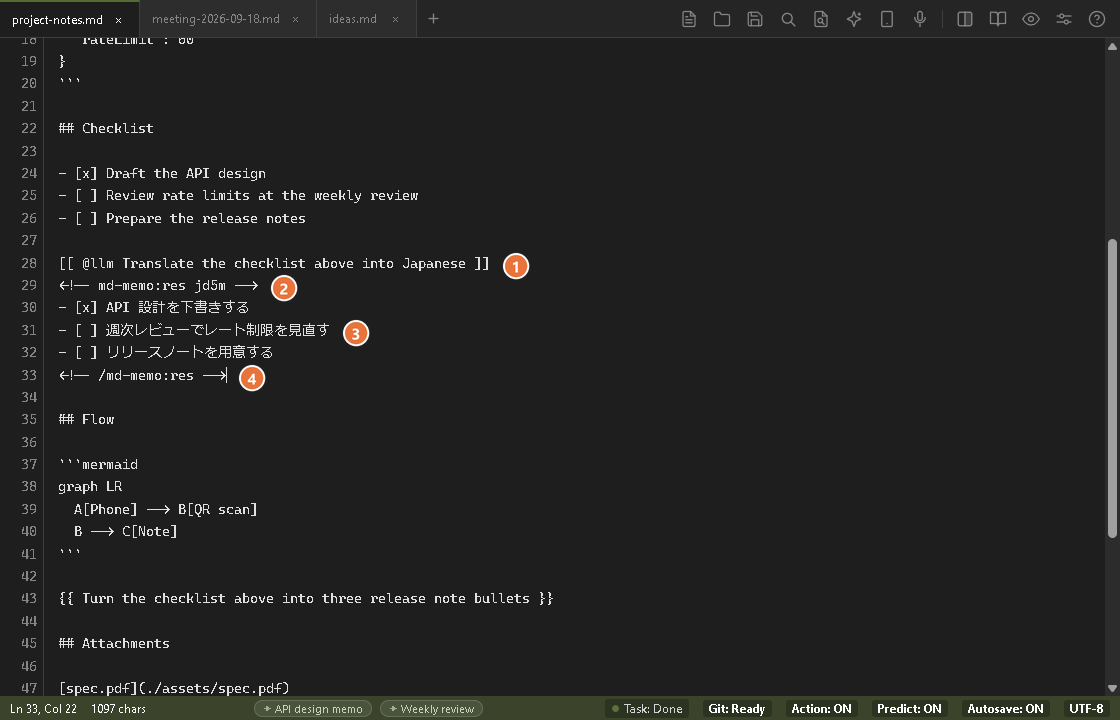Click the empty box of 'Prepare the release notes'
This screenshot has width=1120, height=720.
[86, 218]
